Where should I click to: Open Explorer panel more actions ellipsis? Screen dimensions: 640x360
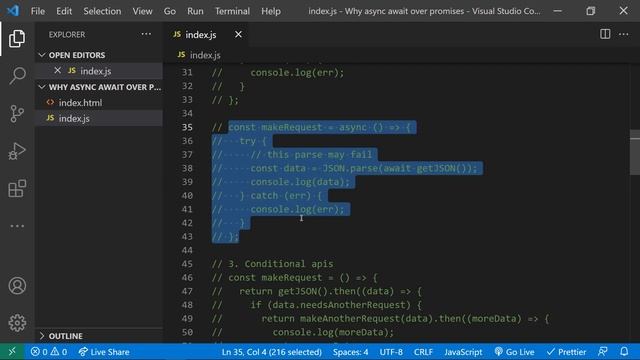coord(146,34)
